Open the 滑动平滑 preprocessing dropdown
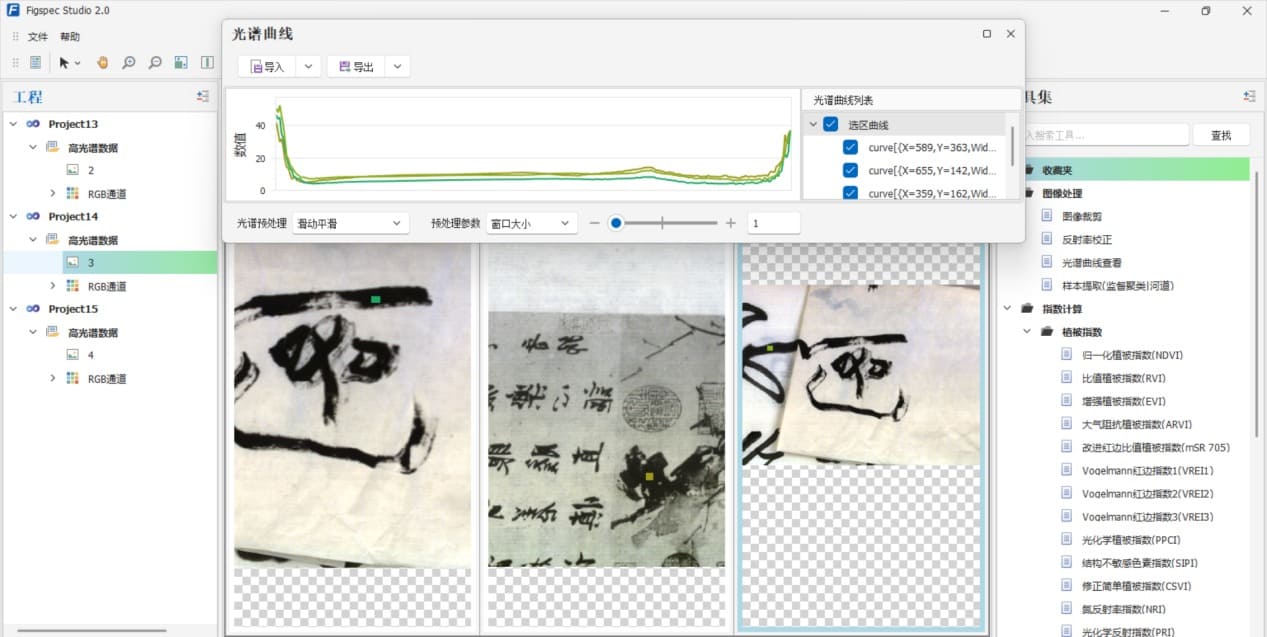 tap(349, 223)
